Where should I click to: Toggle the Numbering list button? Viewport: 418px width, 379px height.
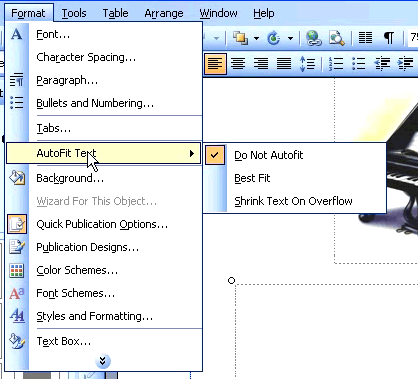click(x=336, y=63)
